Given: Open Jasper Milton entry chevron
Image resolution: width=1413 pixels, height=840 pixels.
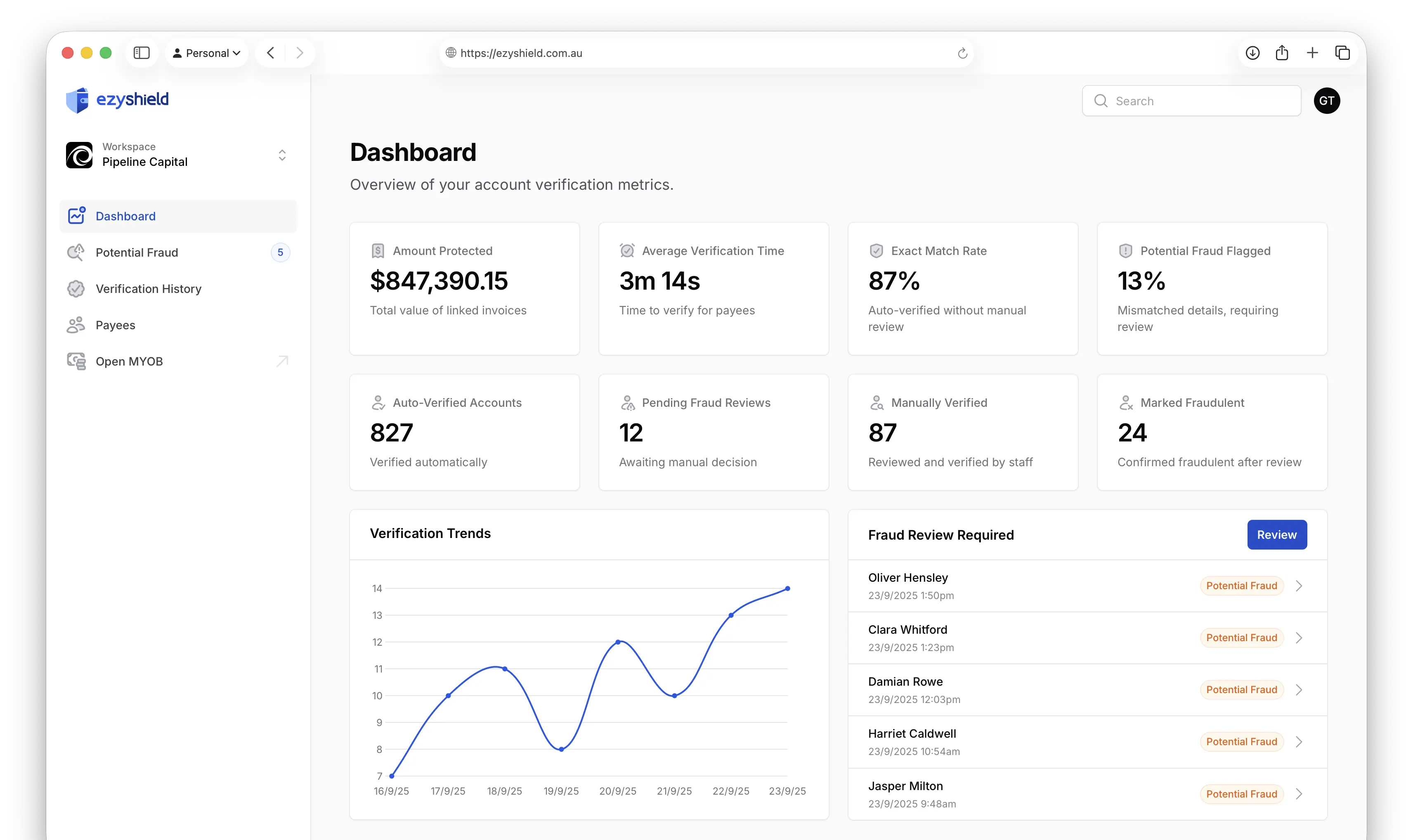Looking at the screenshot, I should 1299,794.
